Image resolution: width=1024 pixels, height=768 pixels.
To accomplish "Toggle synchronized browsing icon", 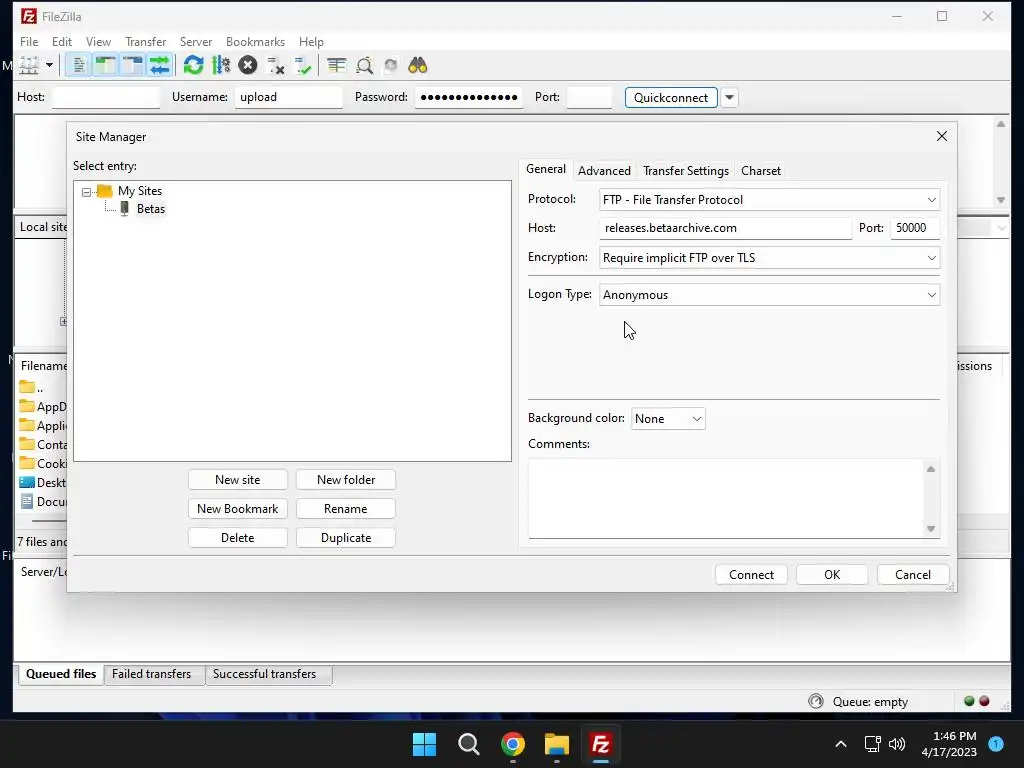I will 391,65.
